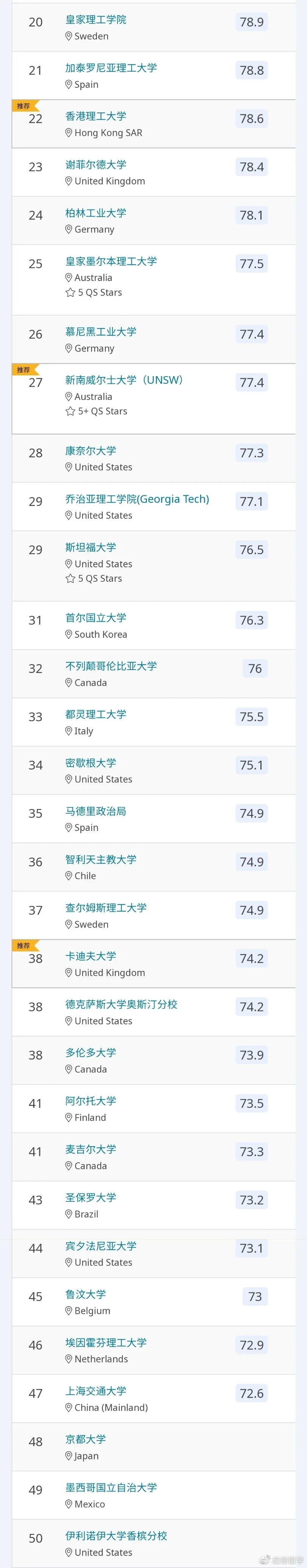The width and height of the screenshot is (307, 1568).
Task: Click the 76 score for 不列颠哥伦比亚大学
Action: click(255, 669)
